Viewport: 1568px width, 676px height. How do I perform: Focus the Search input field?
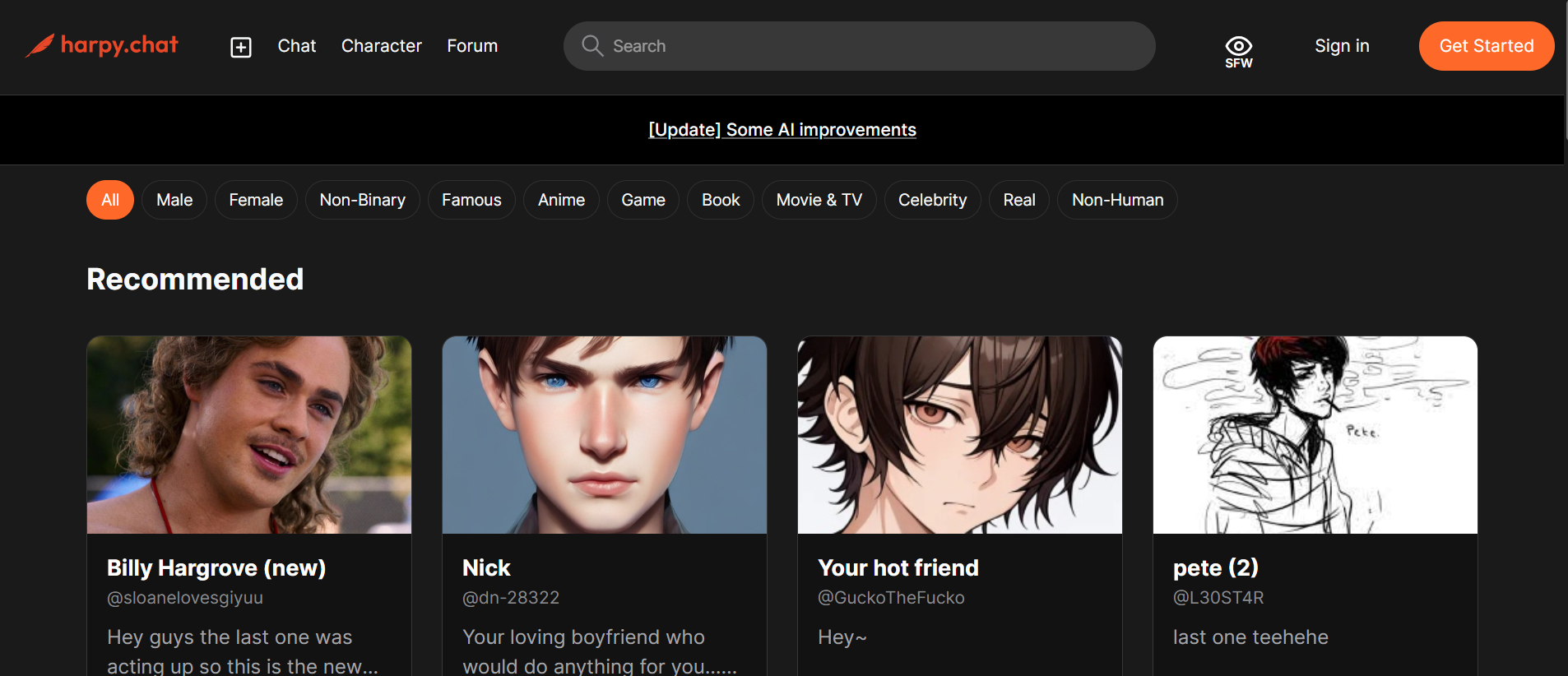pyautogui.click(x=859, y=46)
